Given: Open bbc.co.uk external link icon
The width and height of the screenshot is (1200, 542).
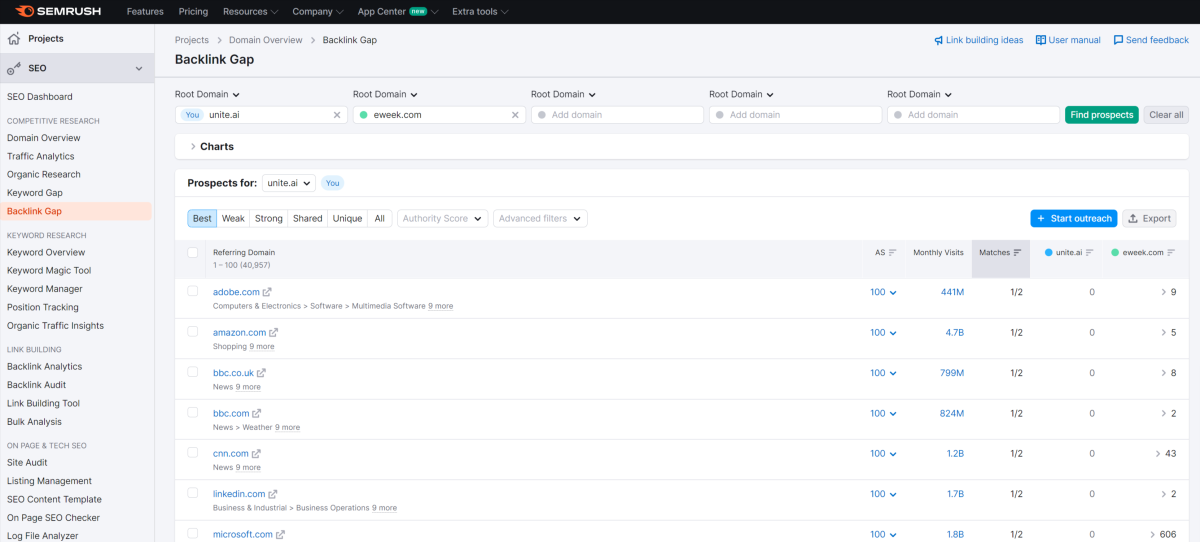Looking at the screenshot, I should (x=262, y=373).
